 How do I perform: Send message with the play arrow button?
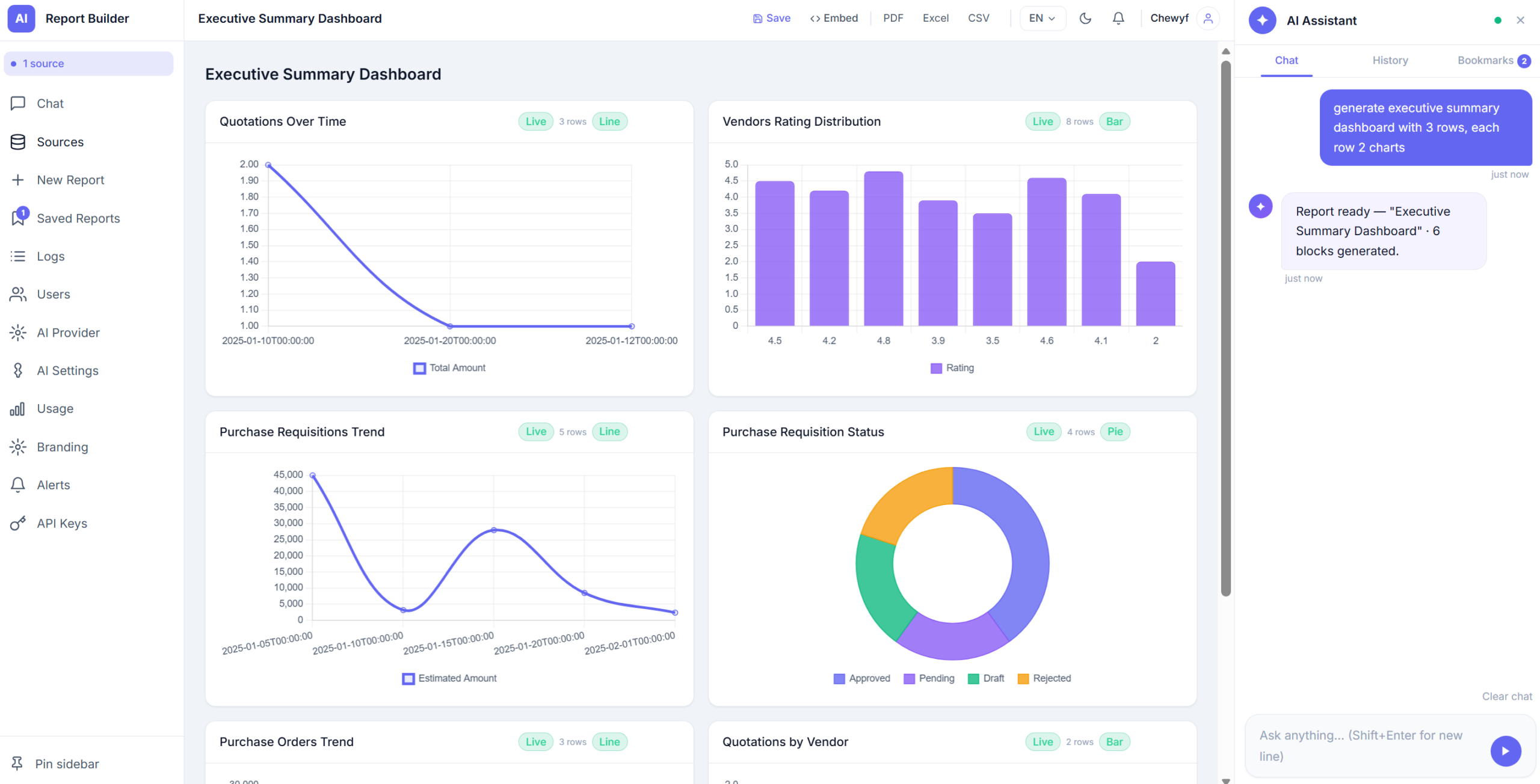point(1506,751)
